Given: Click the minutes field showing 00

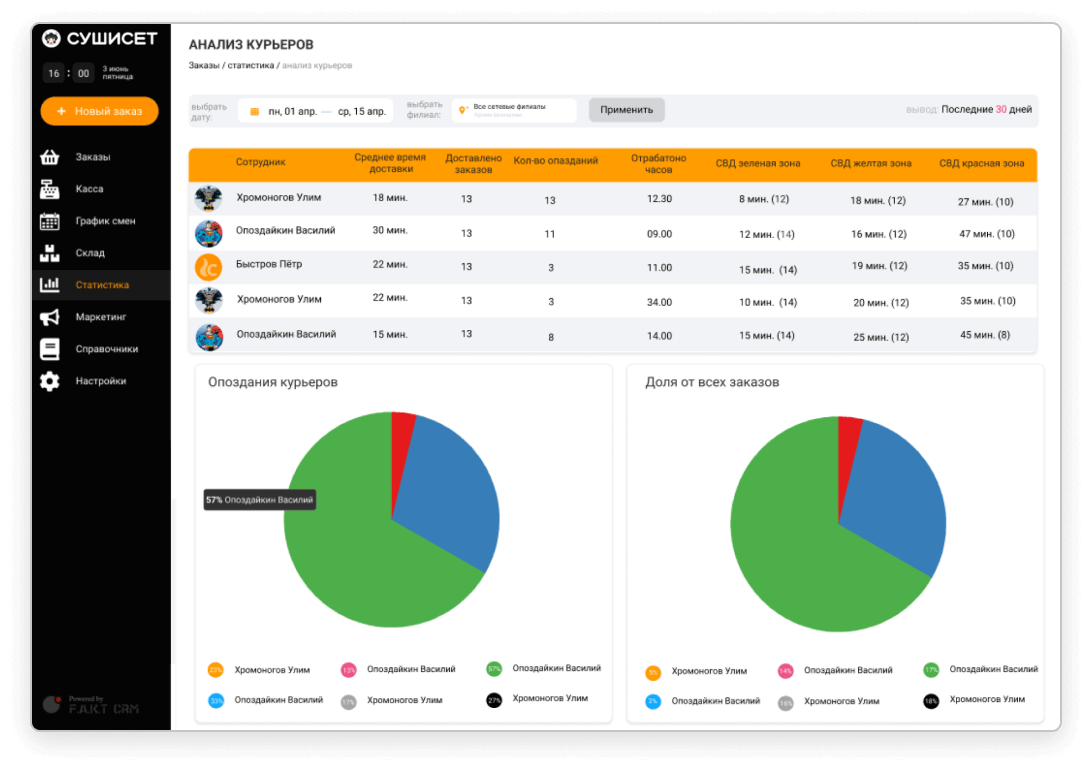Looking at the screenshot, I should click(84, 73).
